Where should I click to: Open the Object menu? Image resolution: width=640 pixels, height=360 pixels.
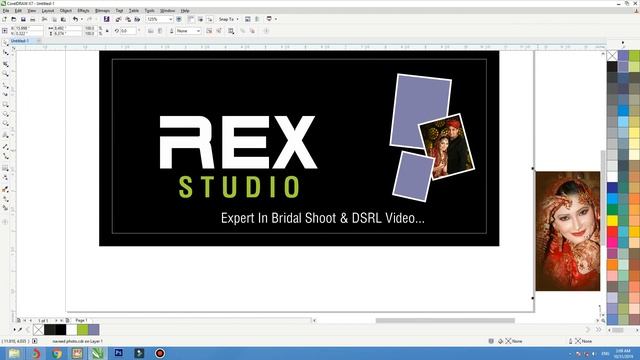pyautogui.click(x=66, y=11)
